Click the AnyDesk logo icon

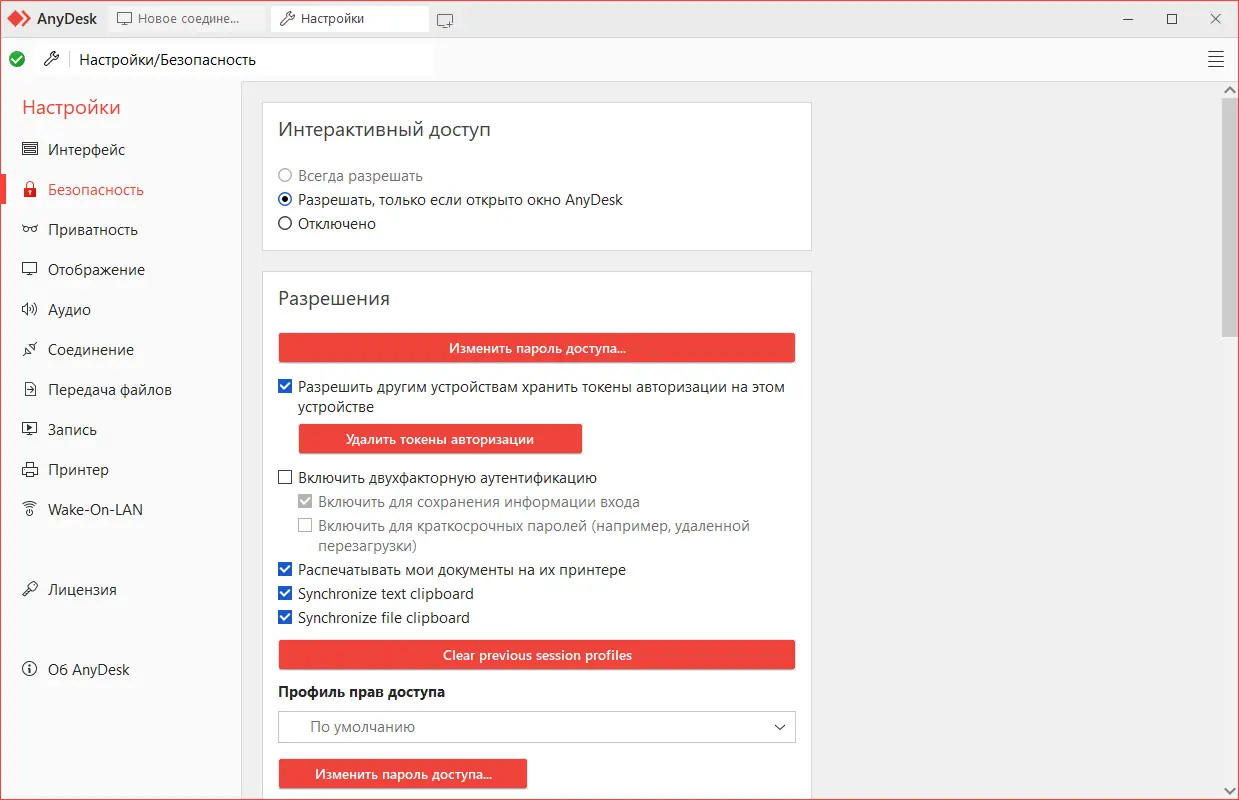tap(20, 19)
